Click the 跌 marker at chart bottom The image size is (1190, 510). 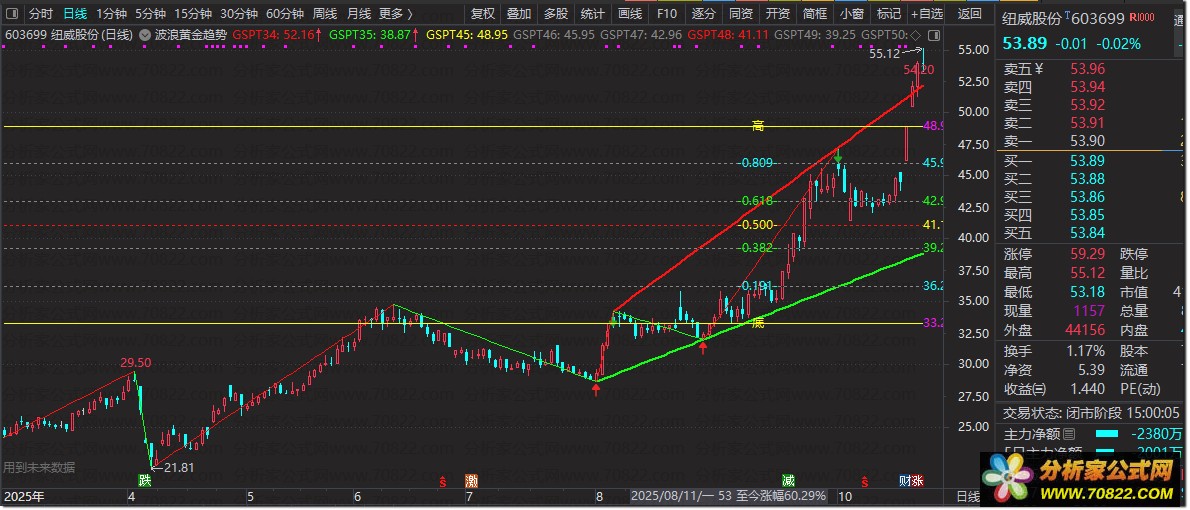click(144, 480)
